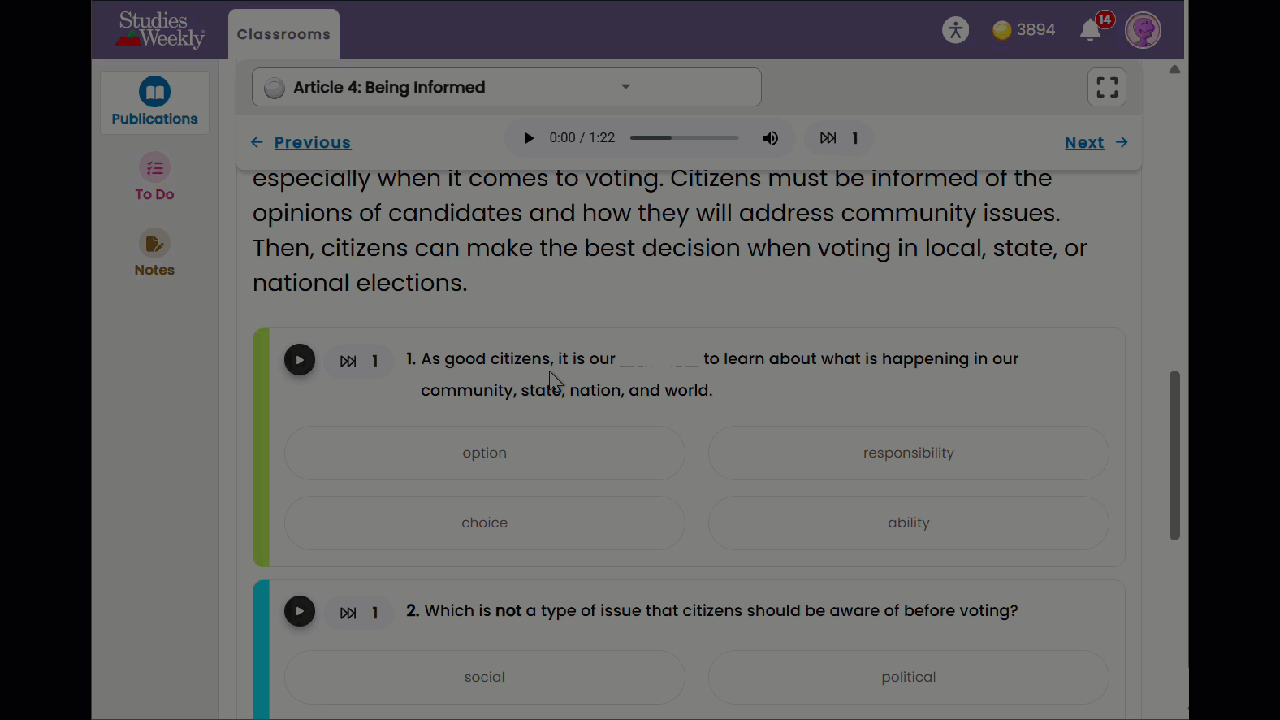Mute the article audio volume
Viewport: 1280px width, 720px height.
pyautogui.click(x=770, y=138)
